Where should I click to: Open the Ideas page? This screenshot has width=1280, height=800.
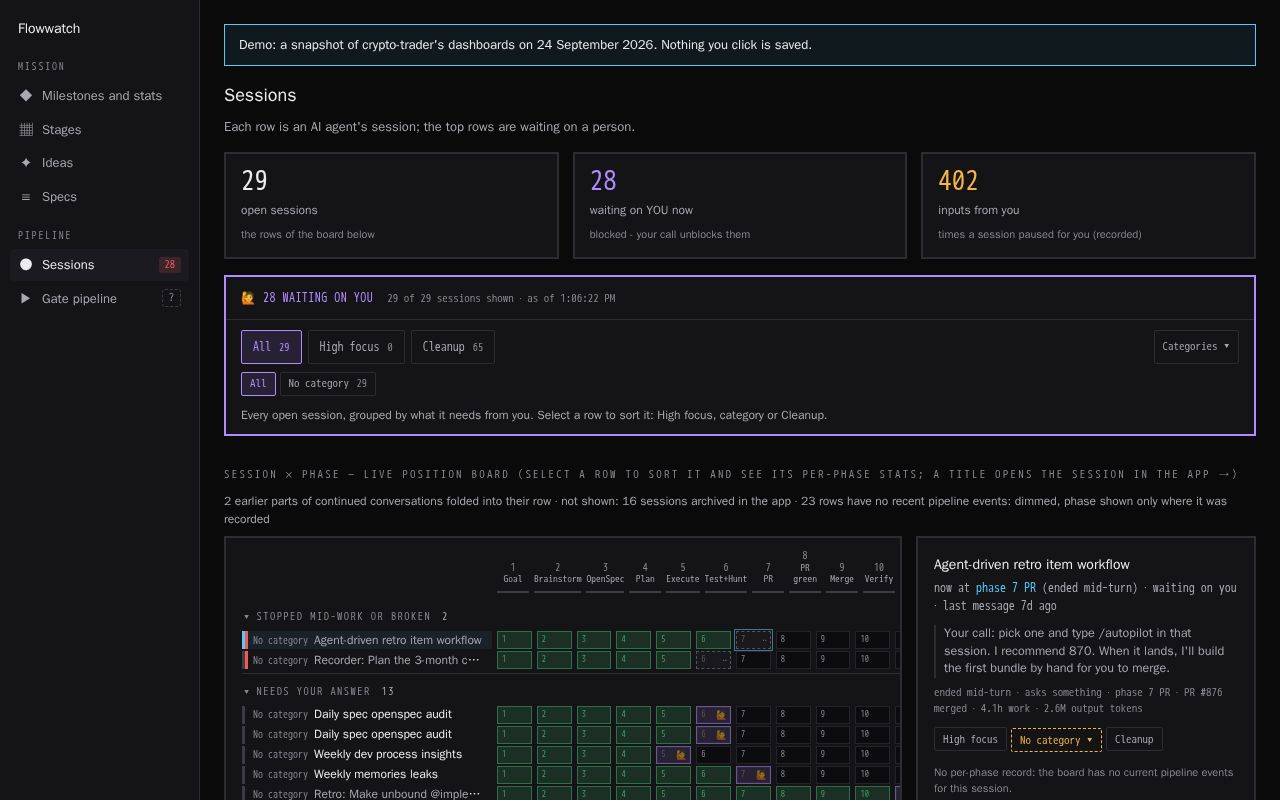tap(100, 163)
